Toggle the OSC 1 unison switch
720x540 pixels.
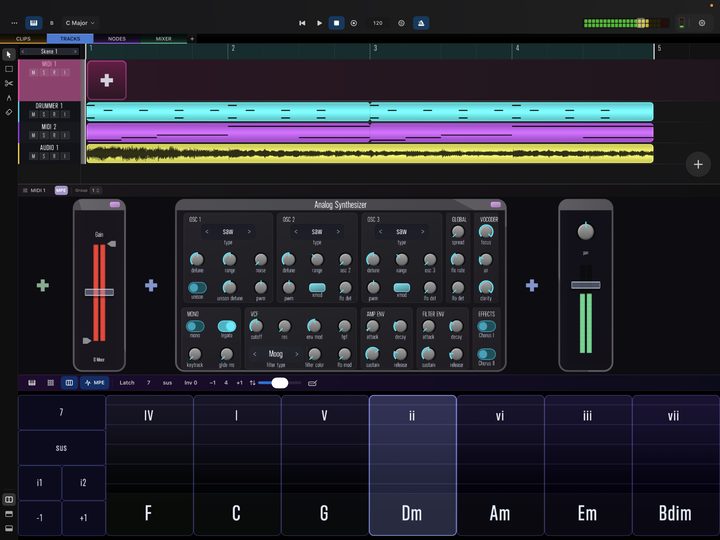coord(197,288)
